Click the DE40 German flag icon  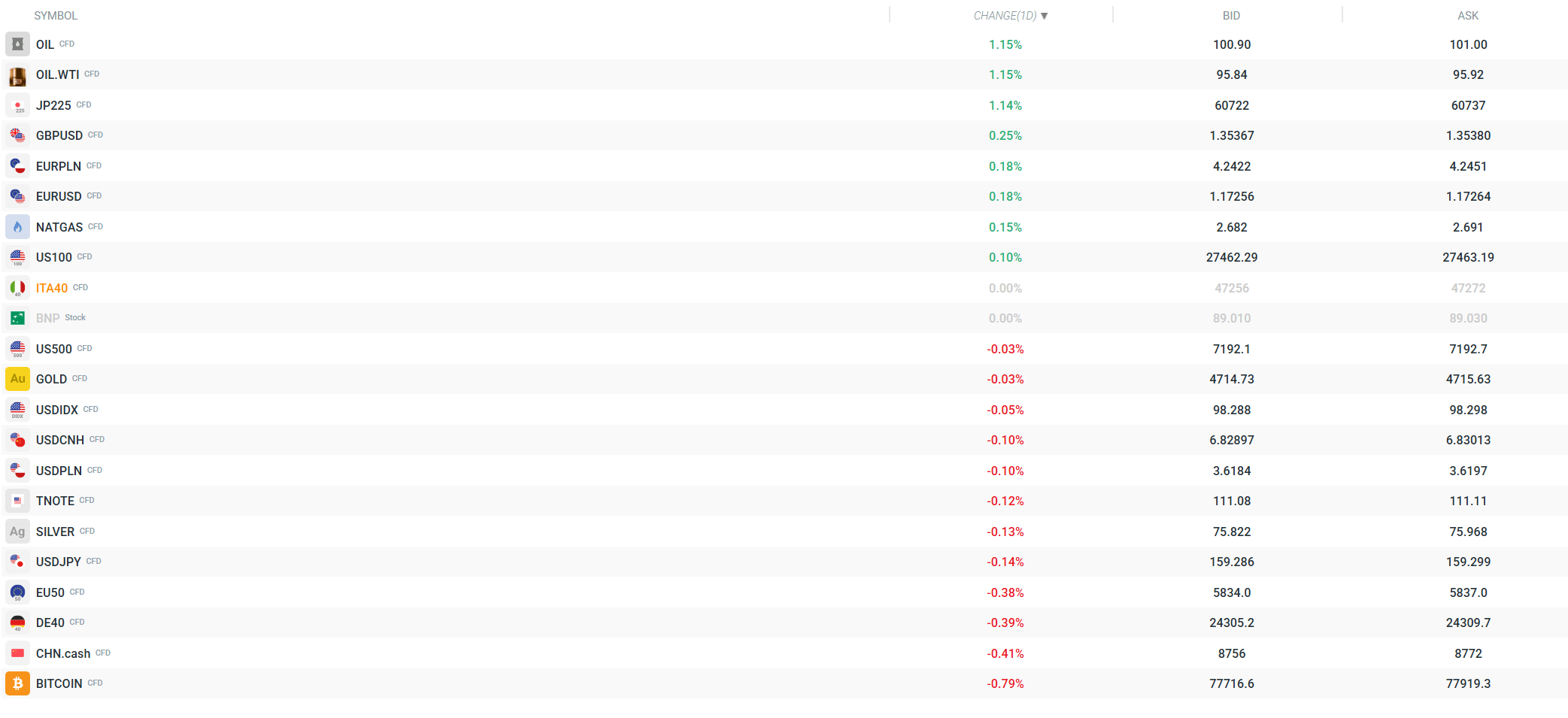click(17, 623)
